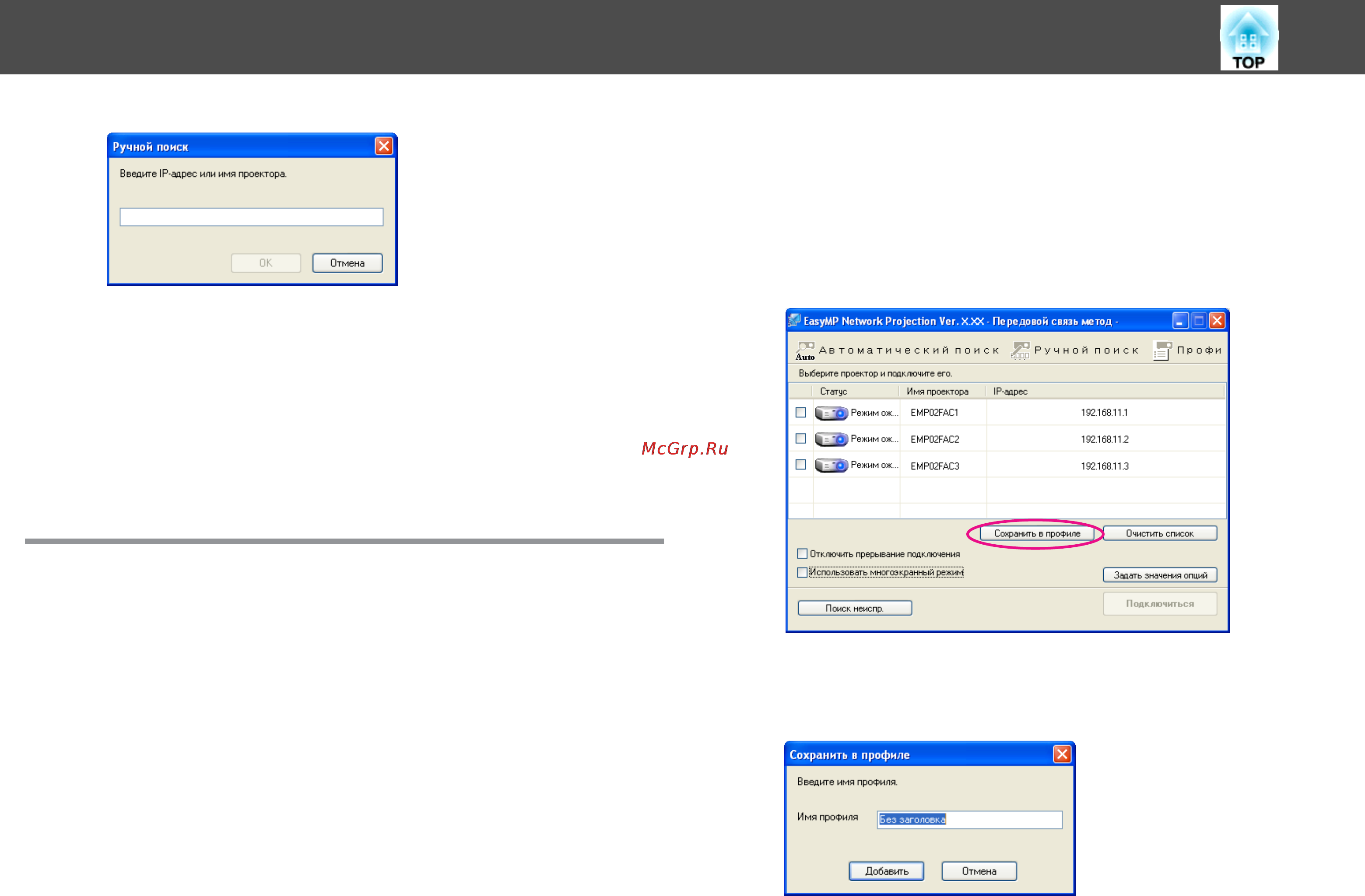Image resolution: width=1365 pixels, height=896 pixels.
Task: Sort by 'IP-адрес' column header
Action: [x=1105, y=392]
